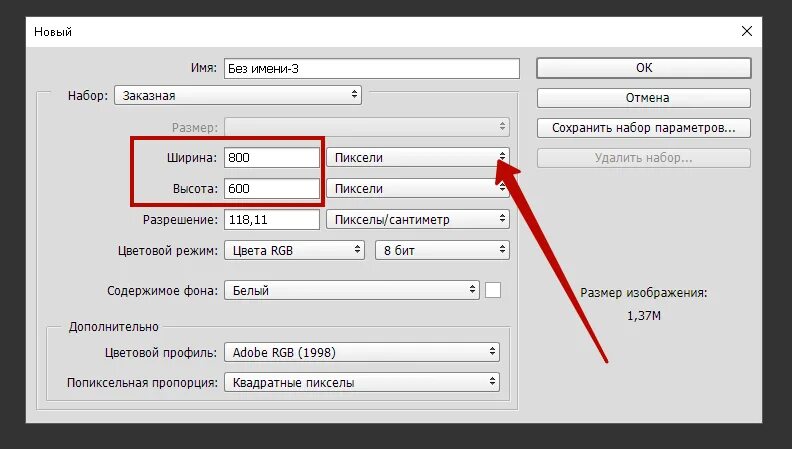Click the Новый dialog title

[53, 32]
